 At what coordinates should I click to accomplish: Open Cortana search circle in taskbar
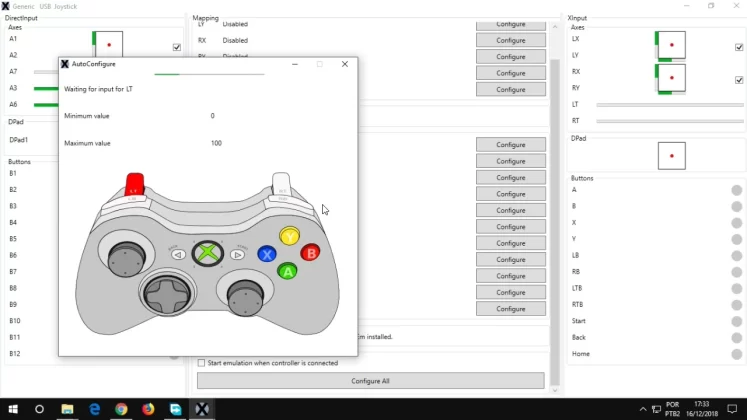click(40, 409)
